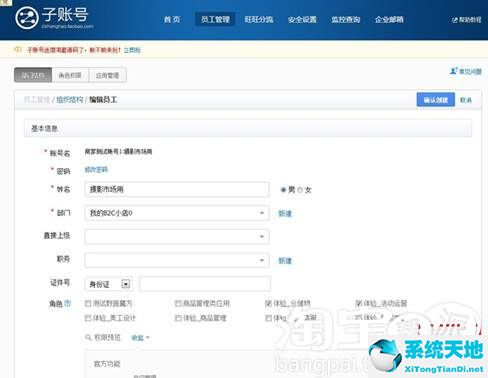Screen dimensions: 488x378
Task: Switch to the 应用管理 tab
Action: tap(107, 75)
